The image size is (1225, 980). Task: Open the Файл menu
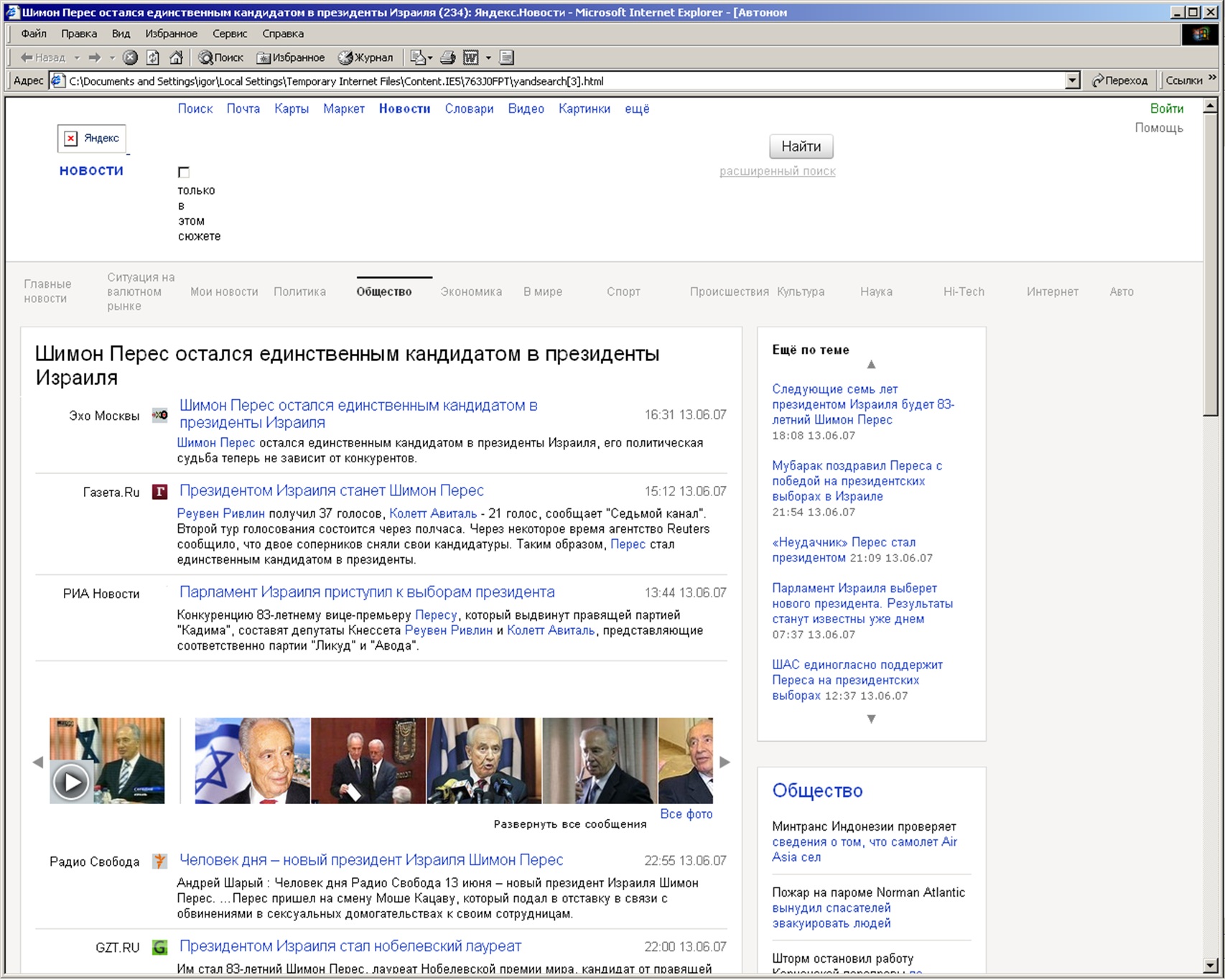(x=34, y=34)
